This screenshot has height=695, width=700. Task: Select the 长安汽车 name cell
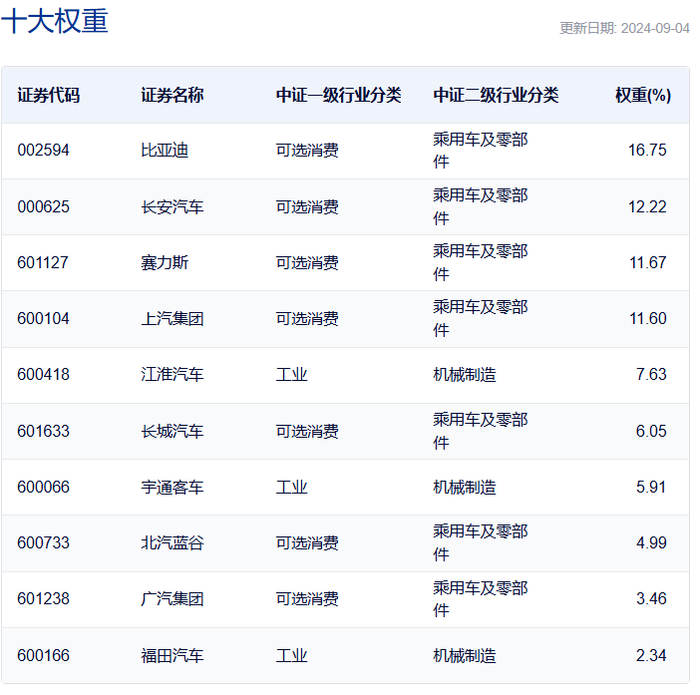tap(172, 207)
